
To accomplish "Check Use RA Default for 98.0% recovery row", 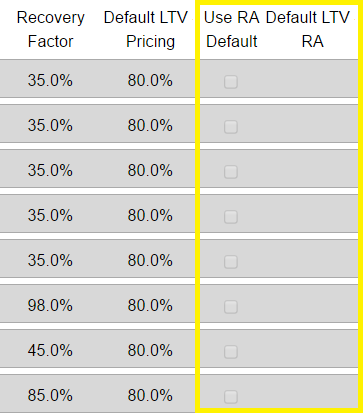I will 231,307.
